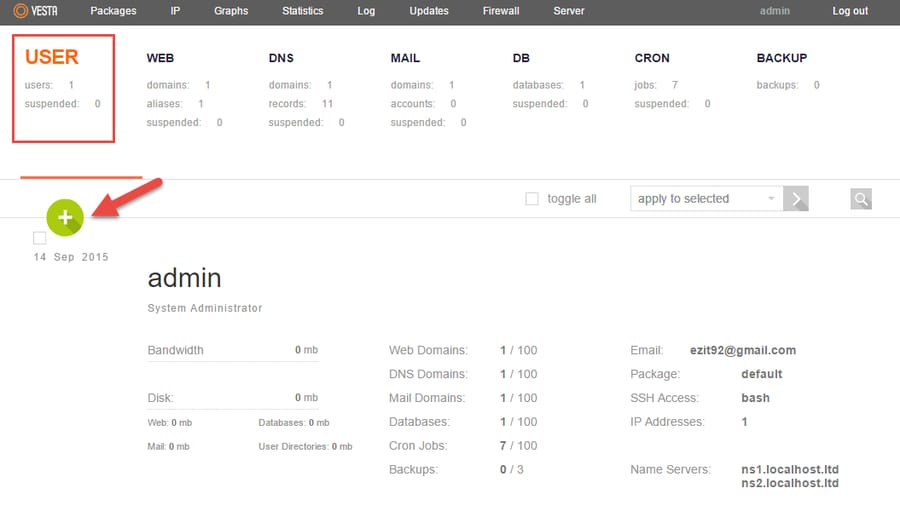Click the Bandwidth 0 mb value
900x517 pixels.
click(307, 350)
